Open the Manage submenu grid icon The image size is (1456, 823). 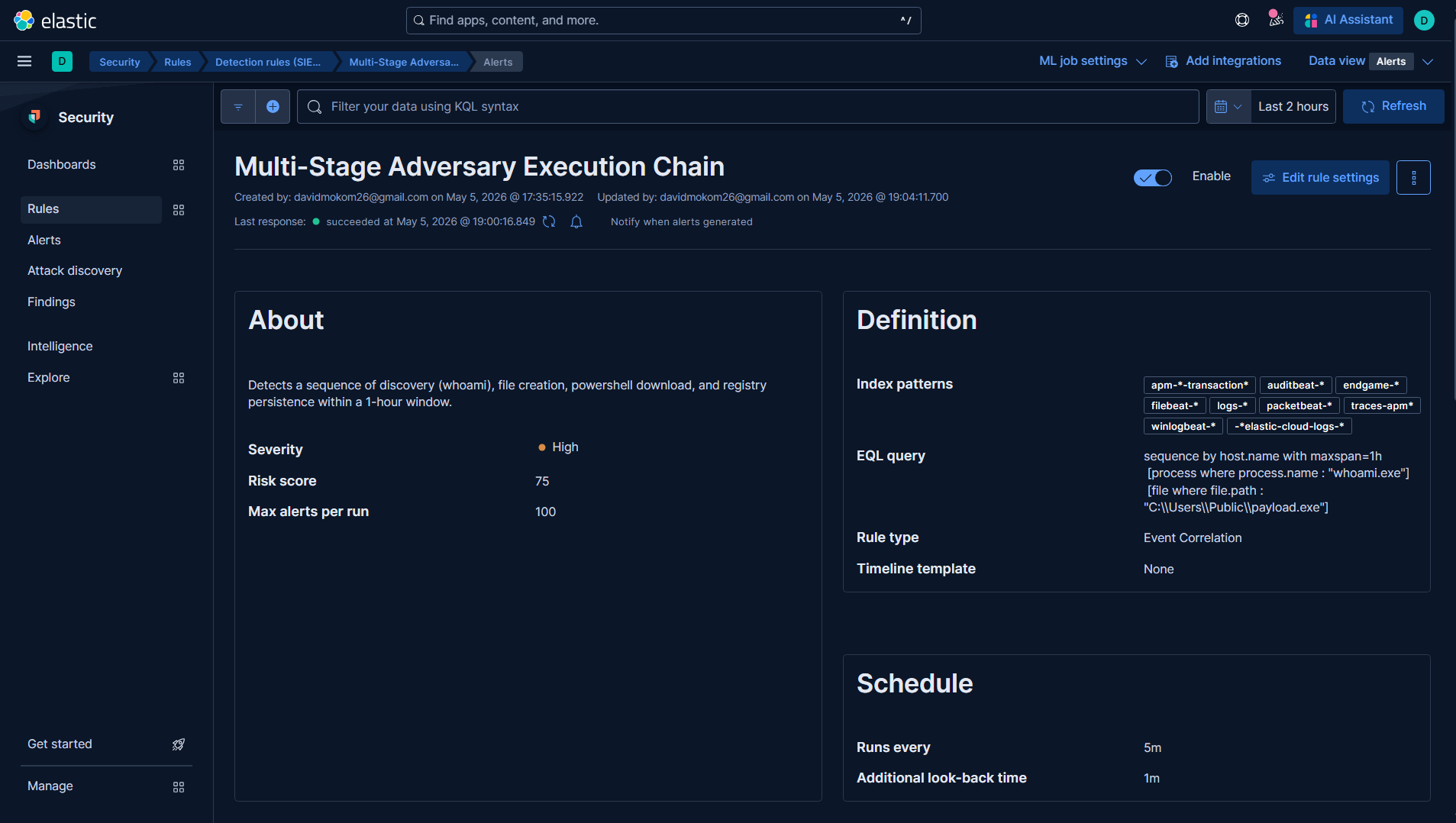click(x=179, y=786)
